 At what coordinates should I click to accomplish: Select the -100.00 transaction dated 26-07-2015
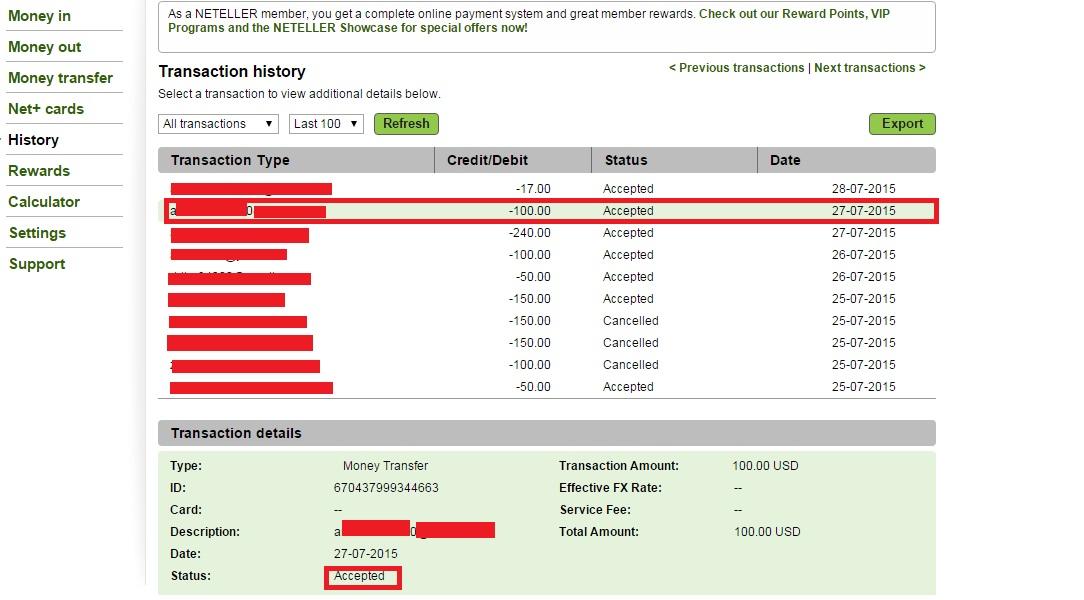click(547, 255)
